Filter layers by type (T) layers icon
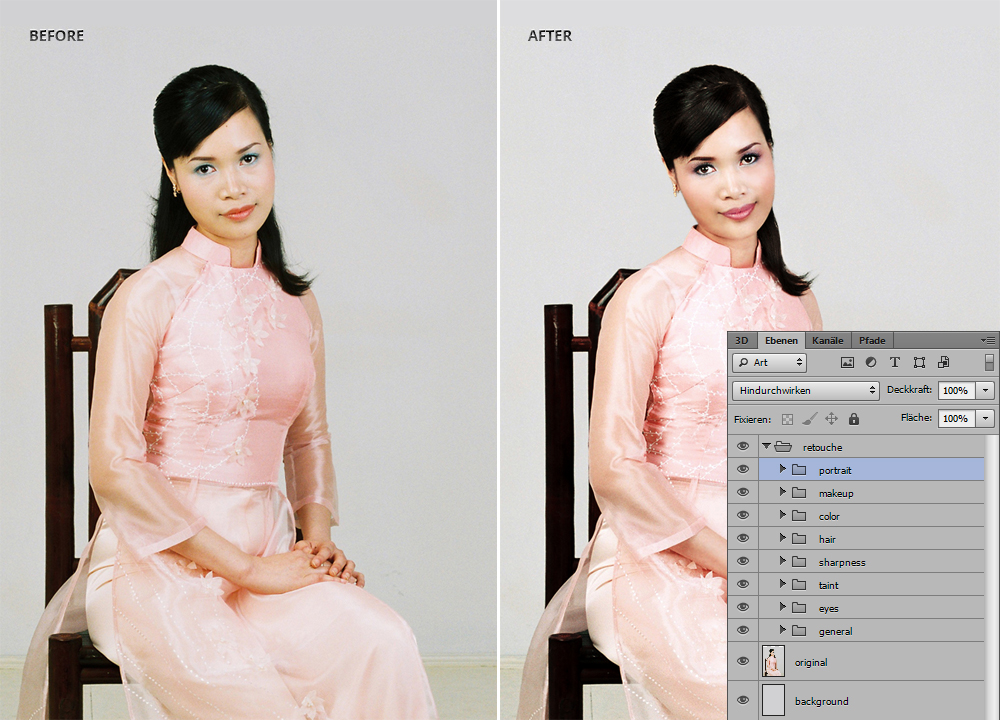Viewport: 1000px width, 720px height. tap(895, 362)
